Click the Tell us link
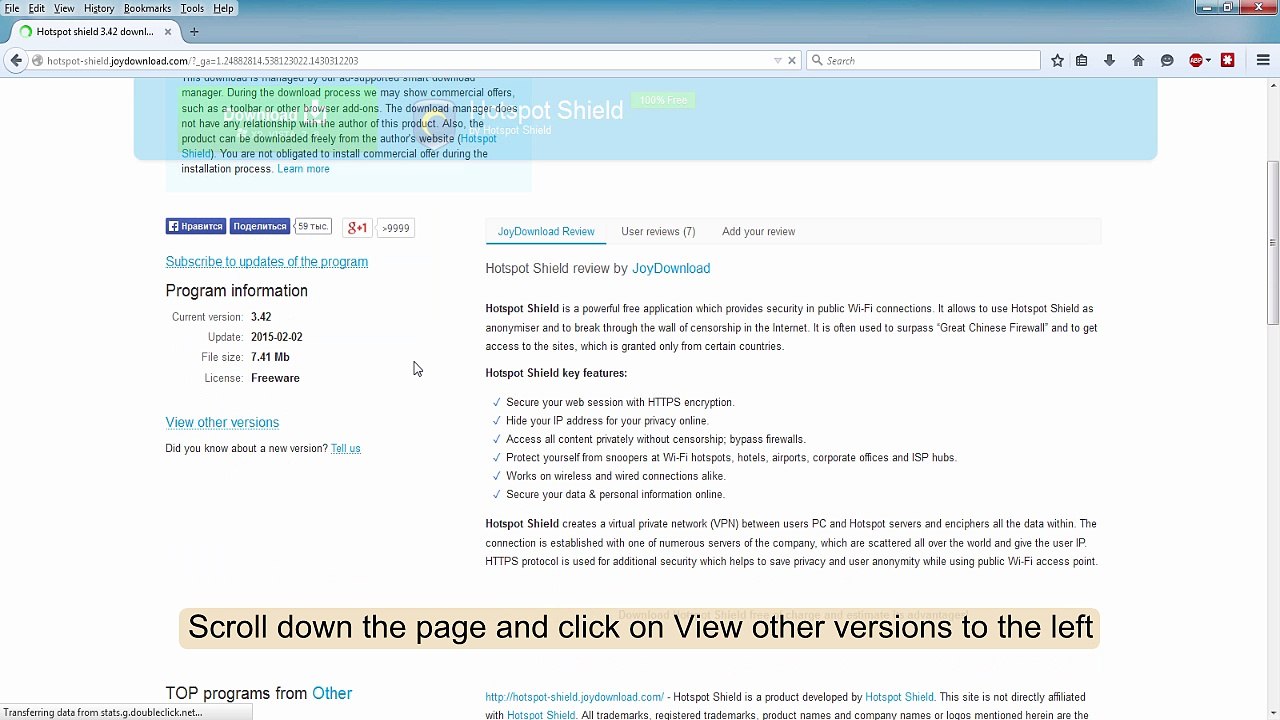The image size is (1280, 720). point(345,449)
